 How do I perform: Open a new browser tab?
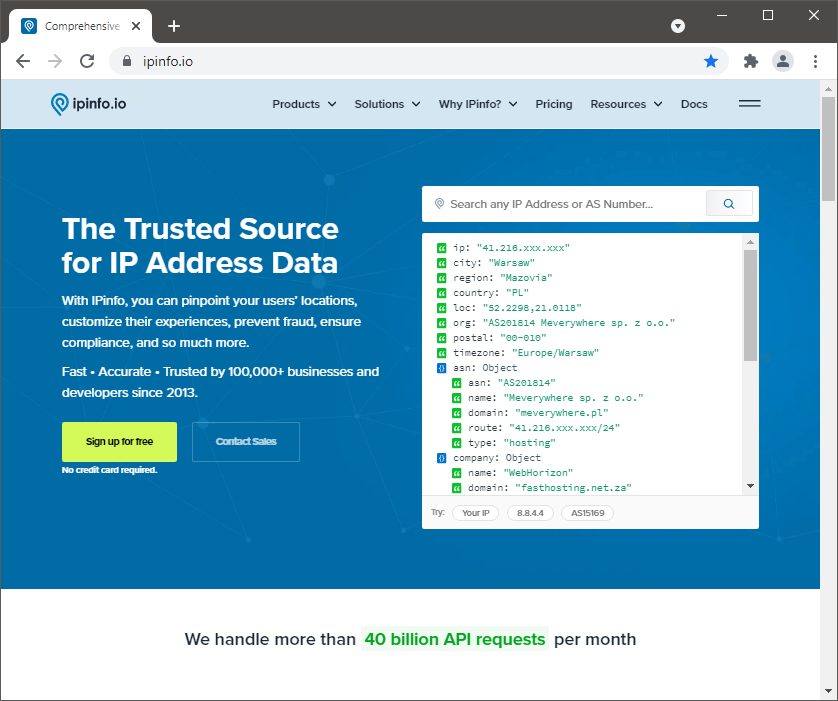(174, 26)
